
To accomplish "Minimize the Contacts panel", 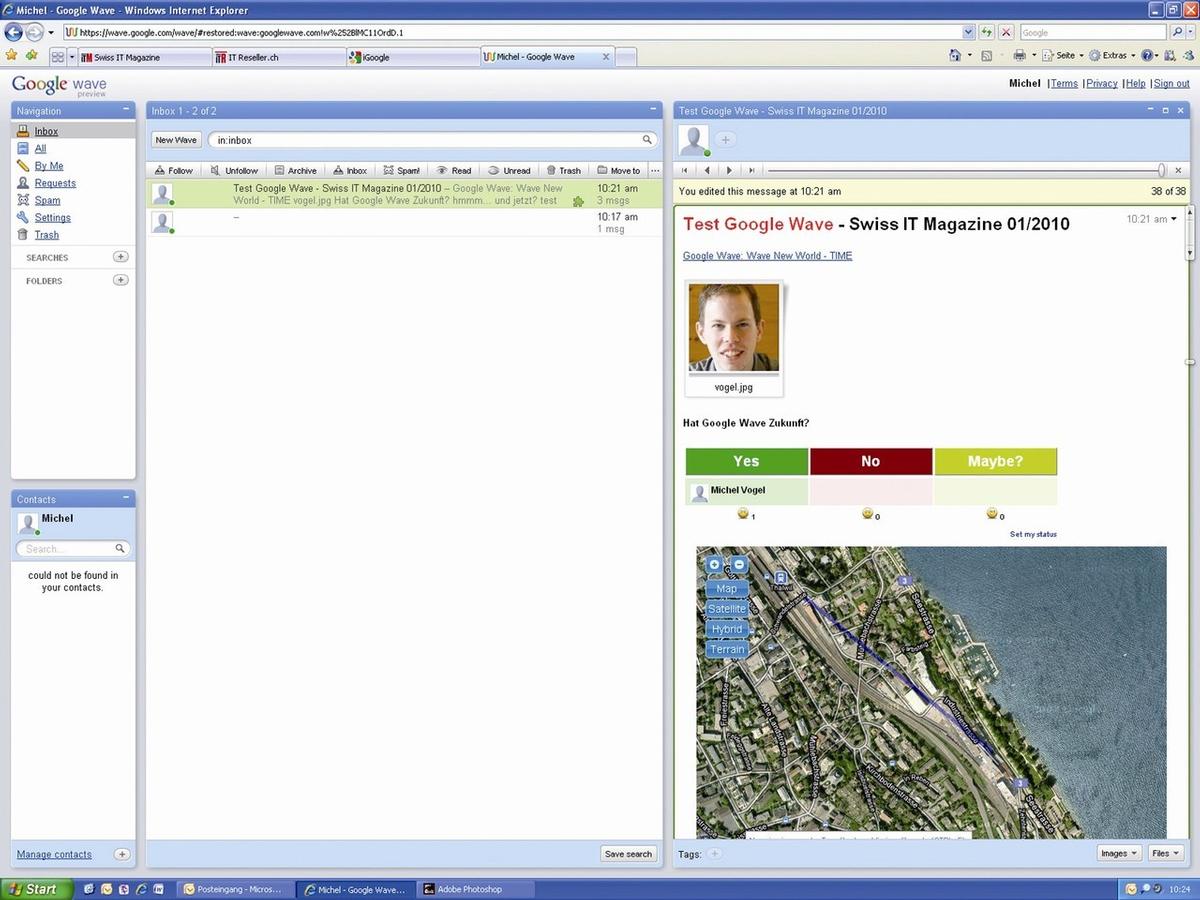I will 125,498.
